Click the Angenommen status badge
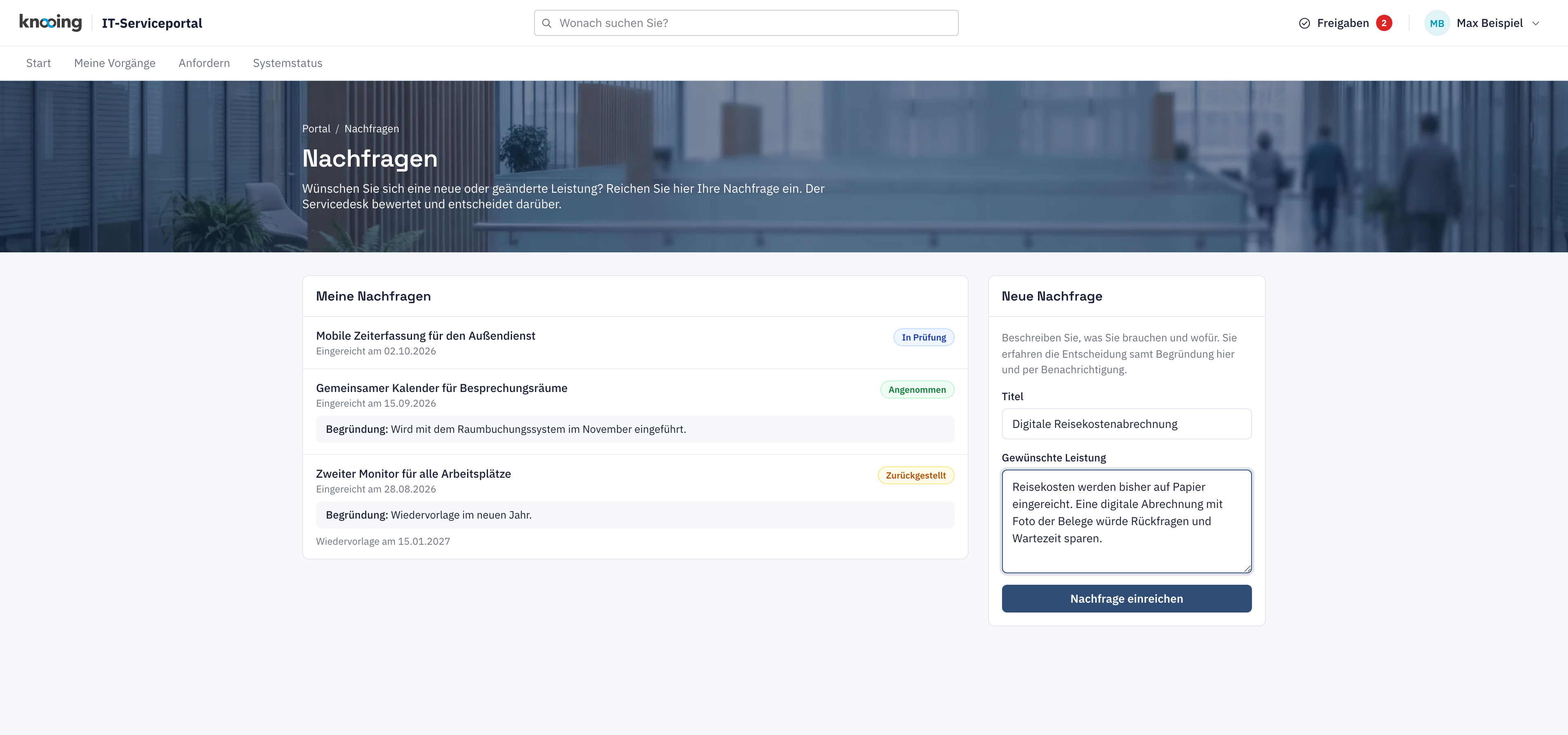1568x735 pixels. (x=917, y=390)
